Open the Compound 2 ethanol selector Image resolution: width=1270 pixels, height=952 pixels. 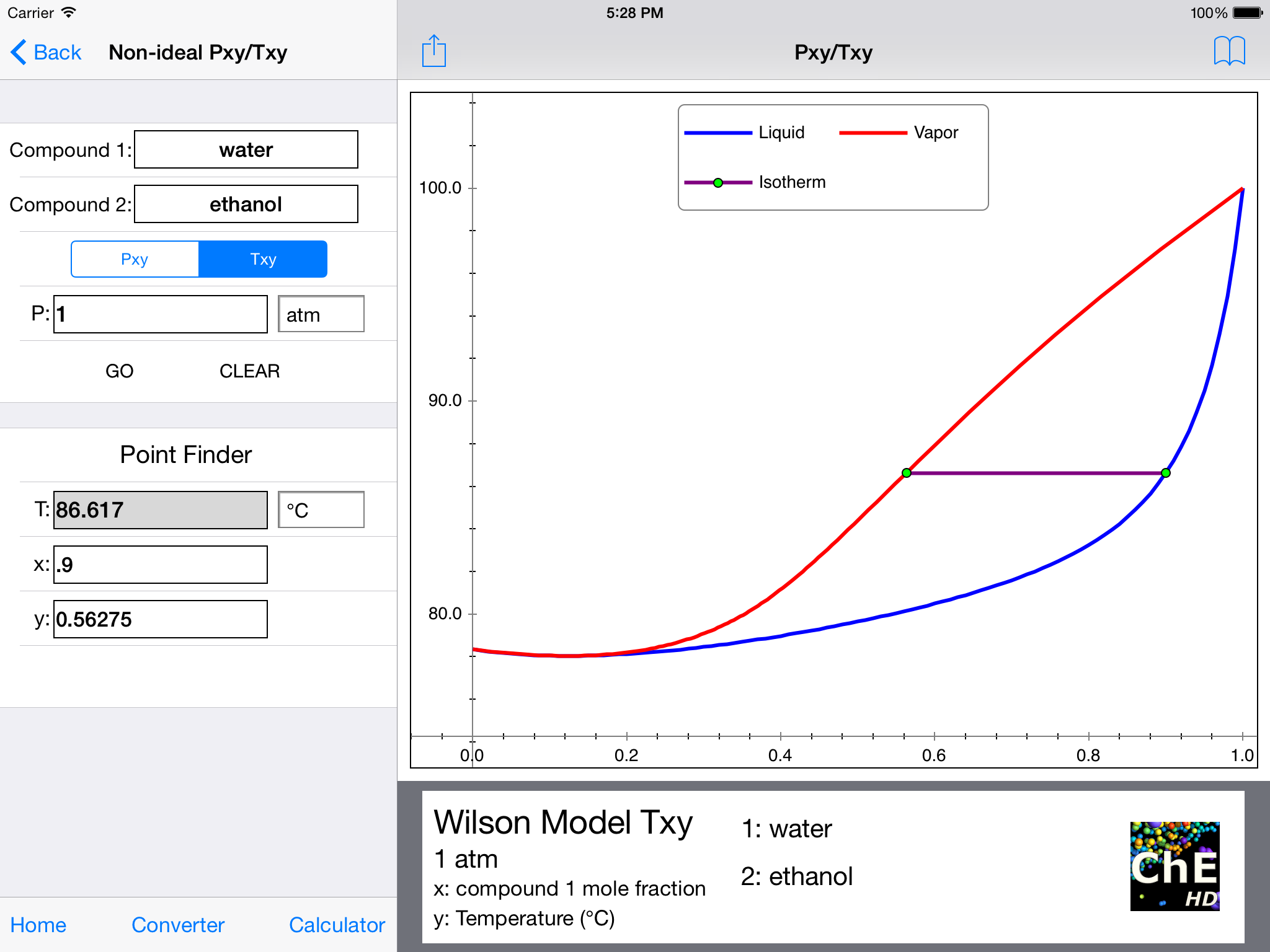click(x=246, y=204)
